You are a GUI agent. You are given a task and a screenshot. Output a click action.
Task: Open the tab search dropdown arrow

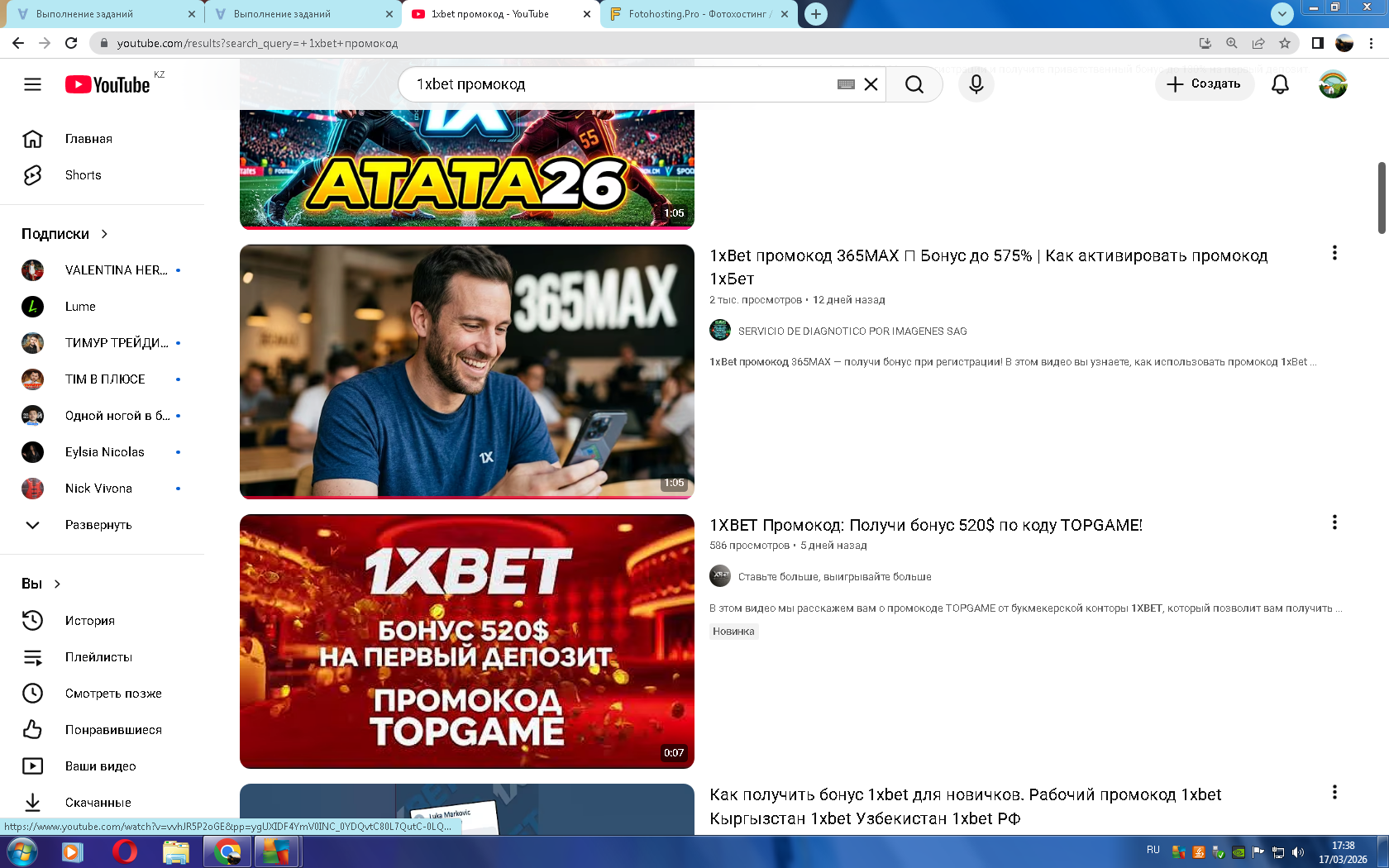1282,13
